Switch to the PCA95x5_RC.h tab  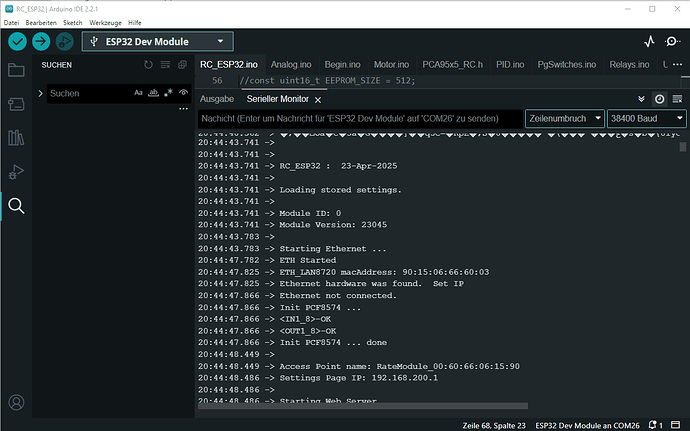(x=452, y=65)
